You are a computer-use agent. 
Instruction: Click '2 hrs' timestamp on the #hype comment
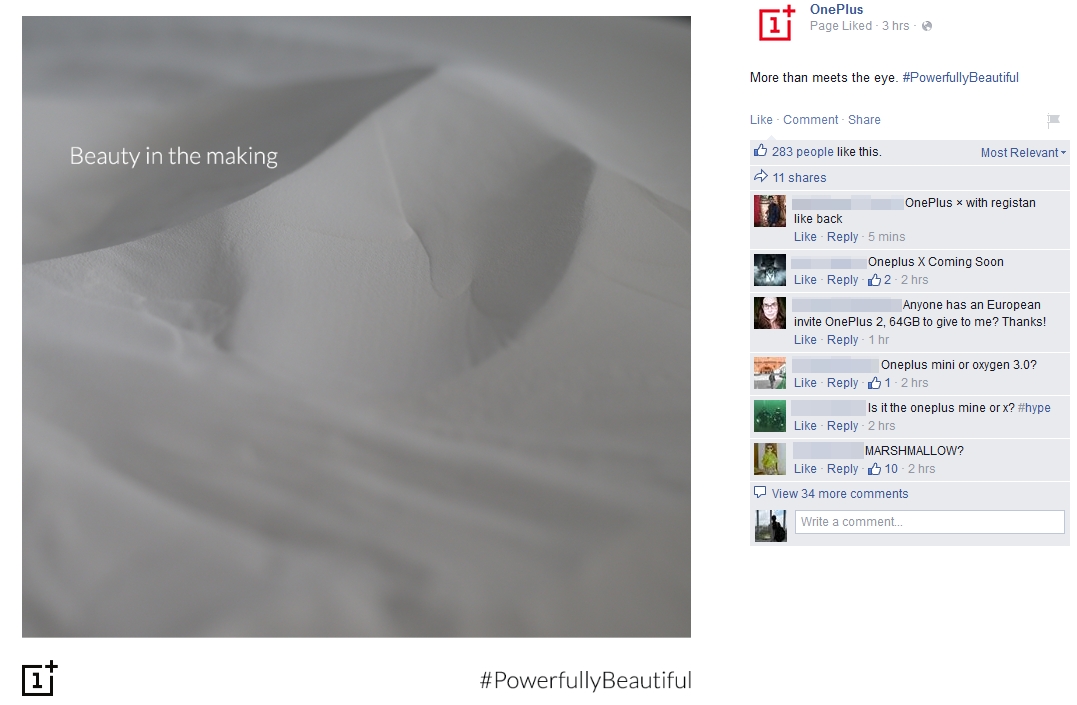coord(881,426)
